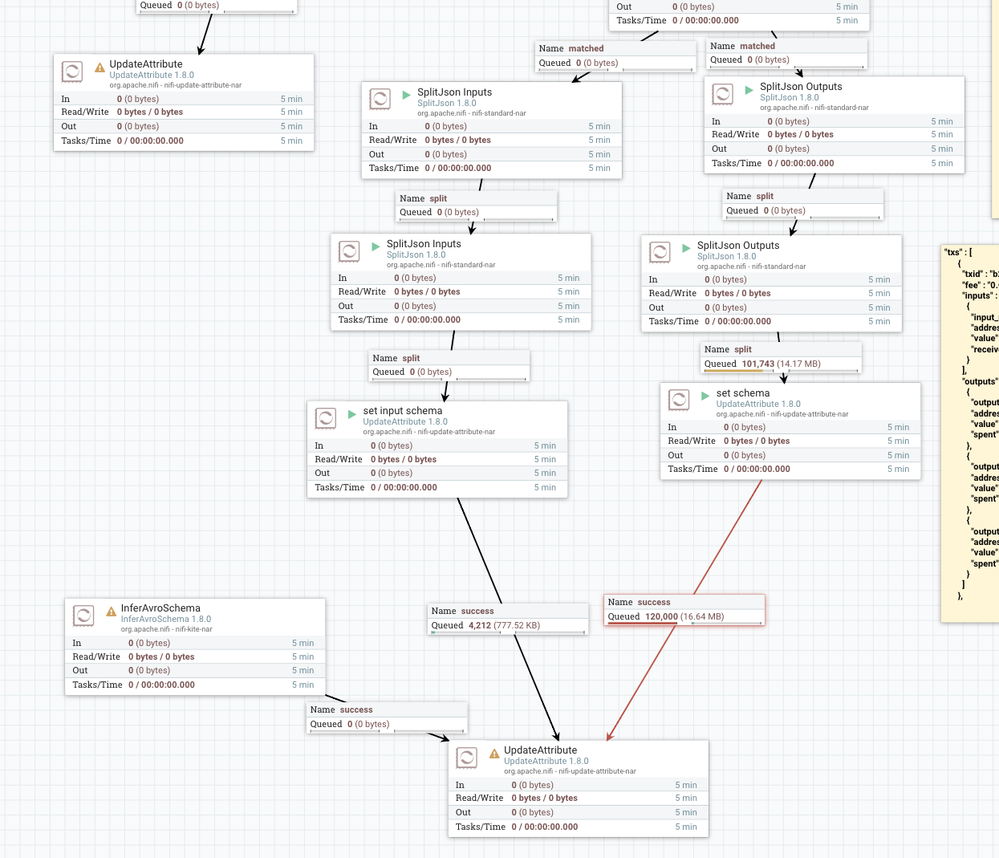Click the set schema processor icon
The image size is (999, 858).
(679, 400)
